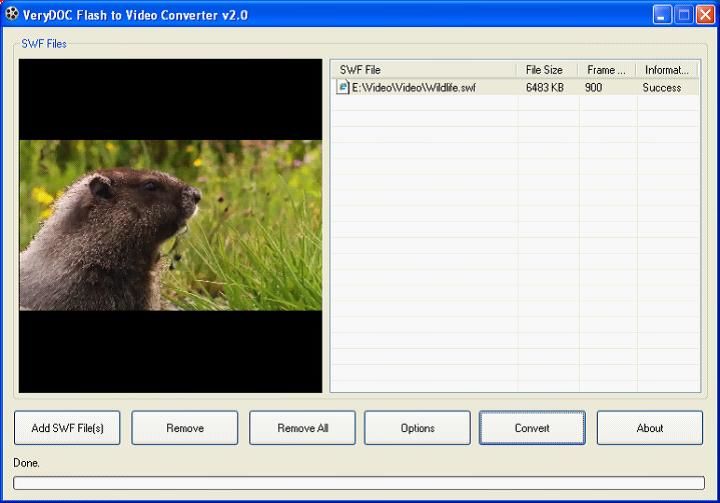This screenshot has height=503, width=720.
Task: Click the Informat... column header
Action: 667,70
